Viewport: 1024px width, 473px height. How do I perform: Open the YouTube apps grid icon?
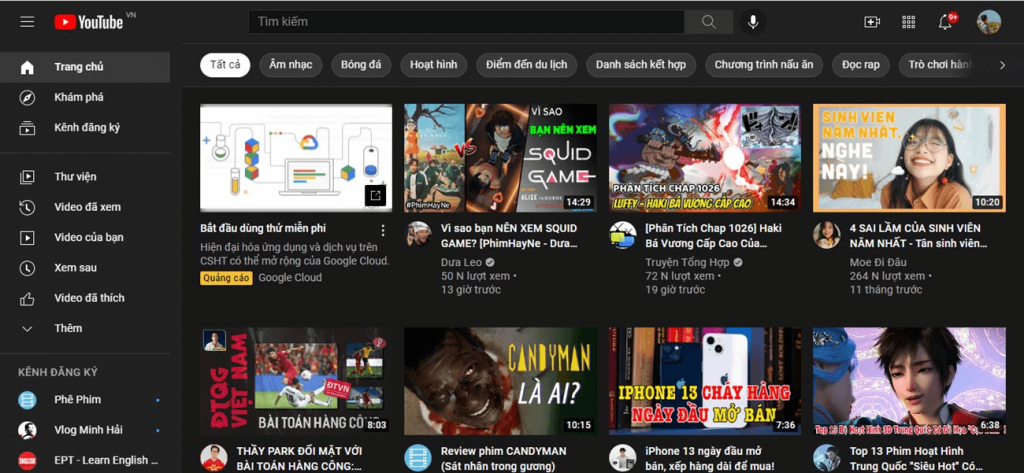908,22
